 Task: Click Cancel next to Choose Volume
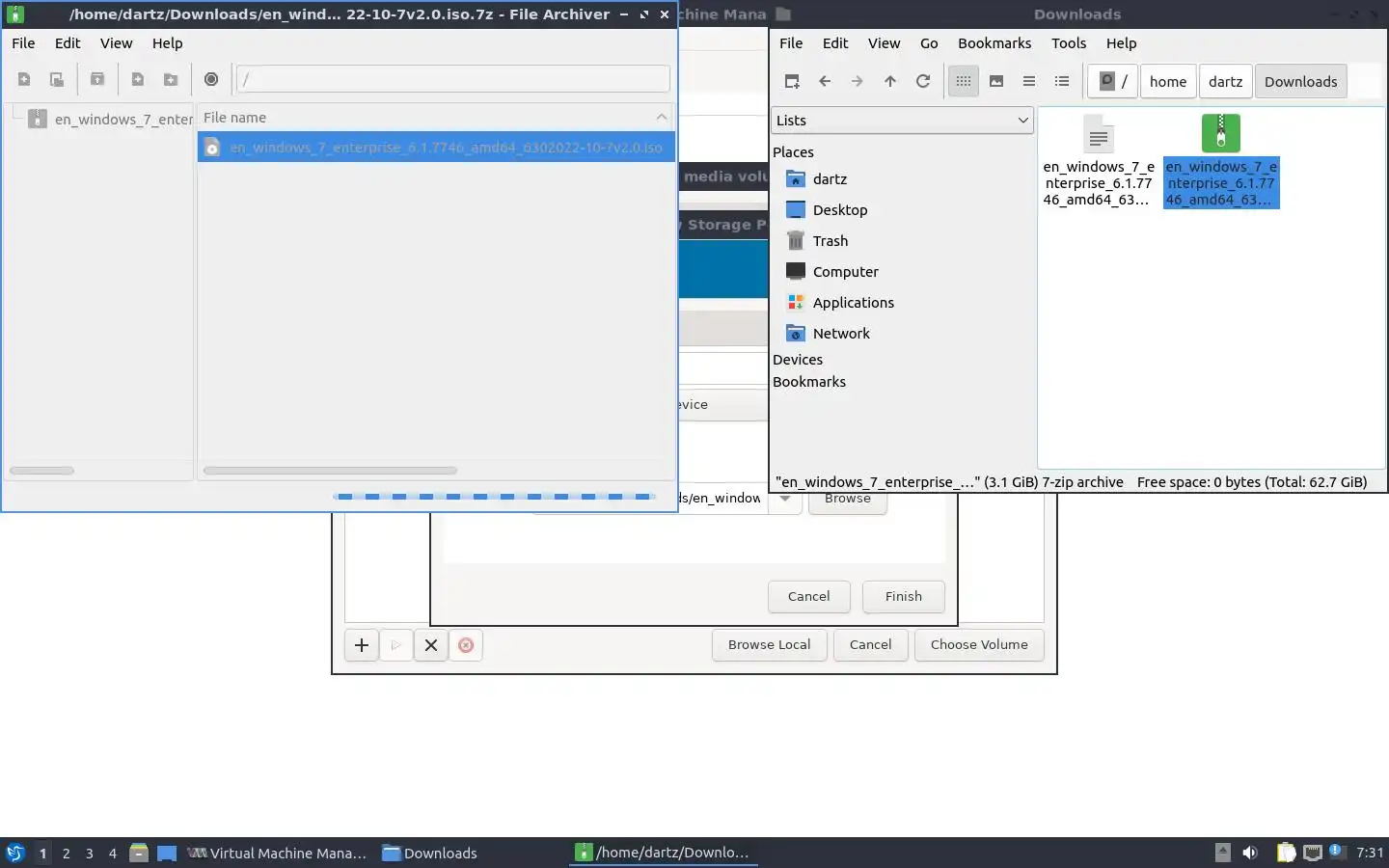pos(870,645)
